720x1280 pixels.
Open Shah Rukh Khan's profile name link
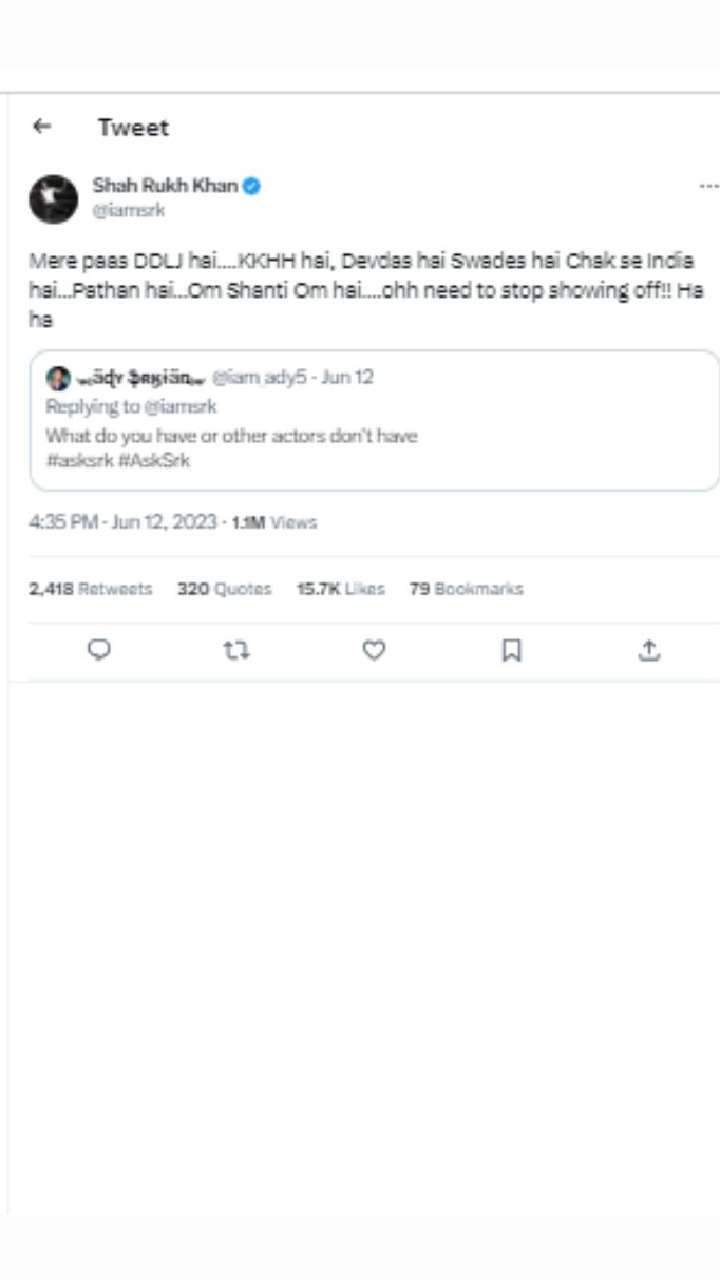(164, 185)
